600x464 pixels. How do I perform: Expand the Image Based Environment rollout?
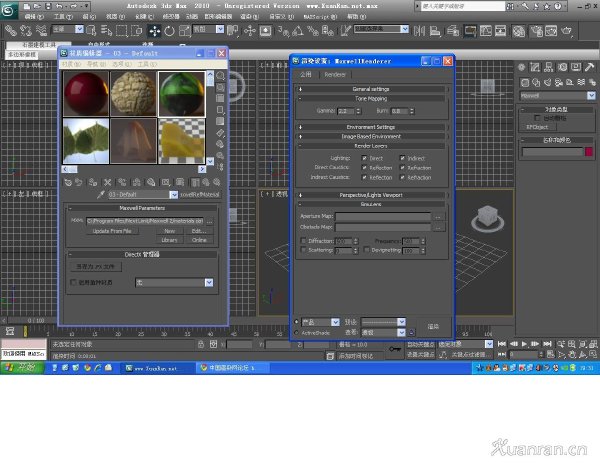tap(371, 137)
